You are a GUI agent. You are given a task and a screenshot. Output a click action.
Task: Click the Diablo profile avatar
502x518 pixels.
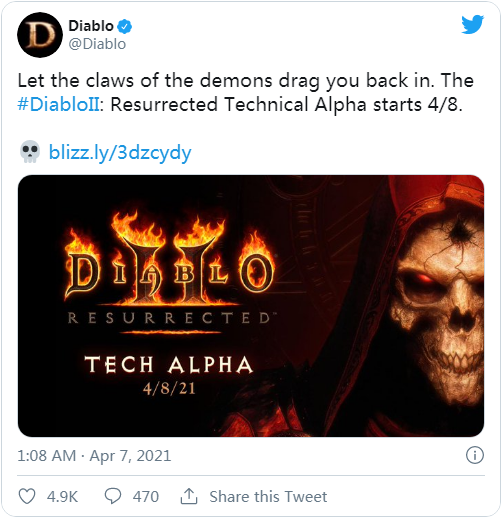pos(40,35)
